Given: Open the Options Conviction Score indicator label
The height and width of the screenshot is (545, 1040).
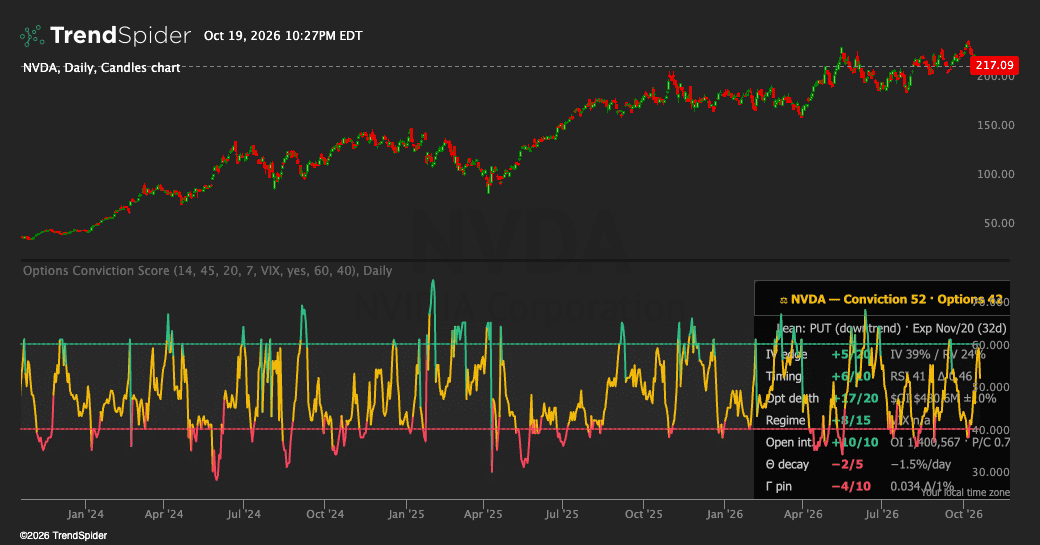Looking at the screenshot, I should pyautogui.click(x=208, y=271).
